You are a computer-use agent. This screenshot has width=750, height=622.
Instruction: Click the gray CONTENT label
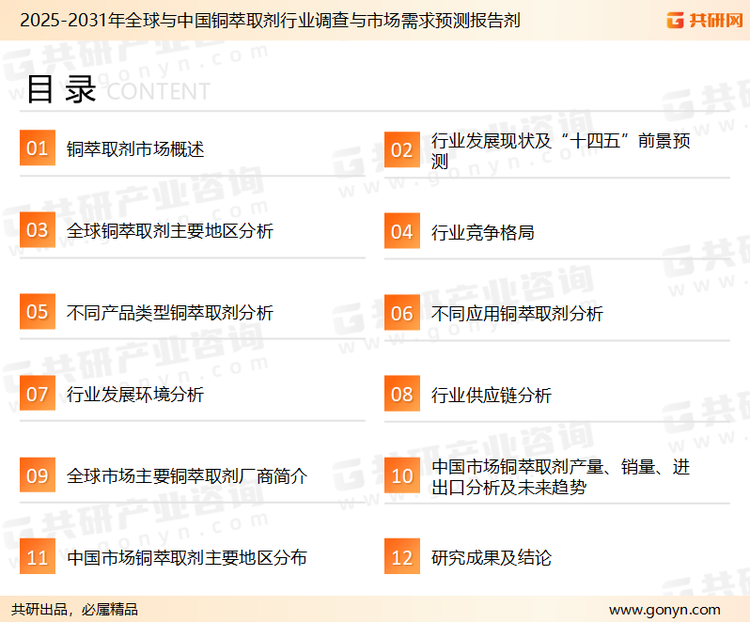coord(158,91)
